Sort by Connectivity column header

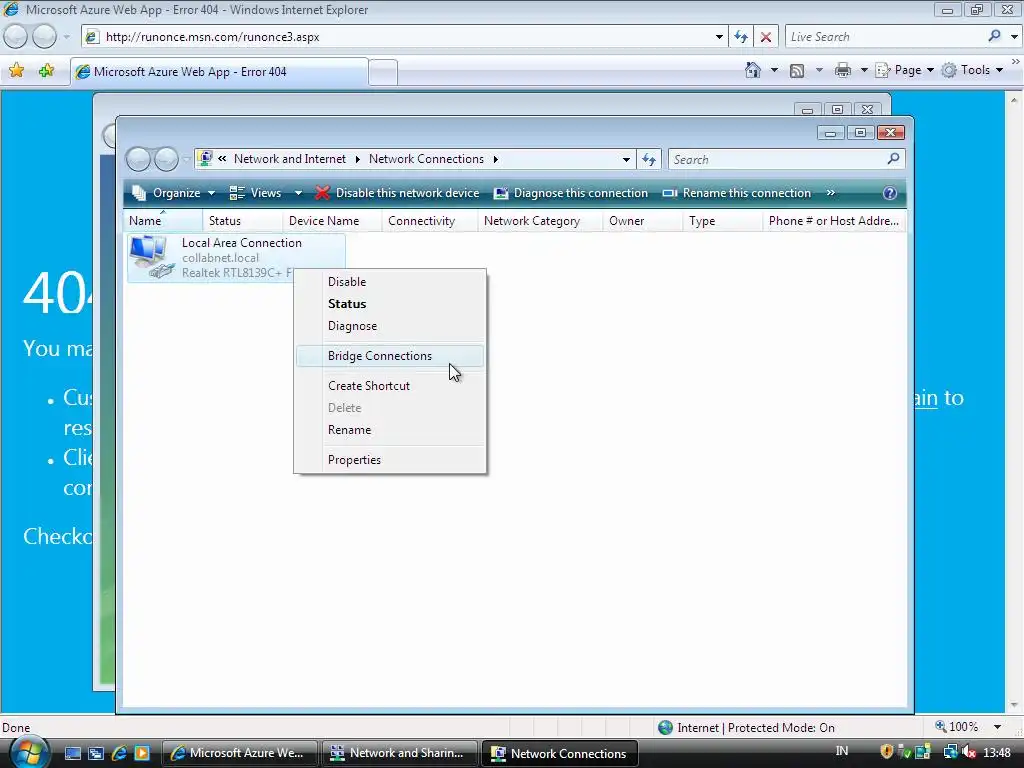(x=430, y=221)
